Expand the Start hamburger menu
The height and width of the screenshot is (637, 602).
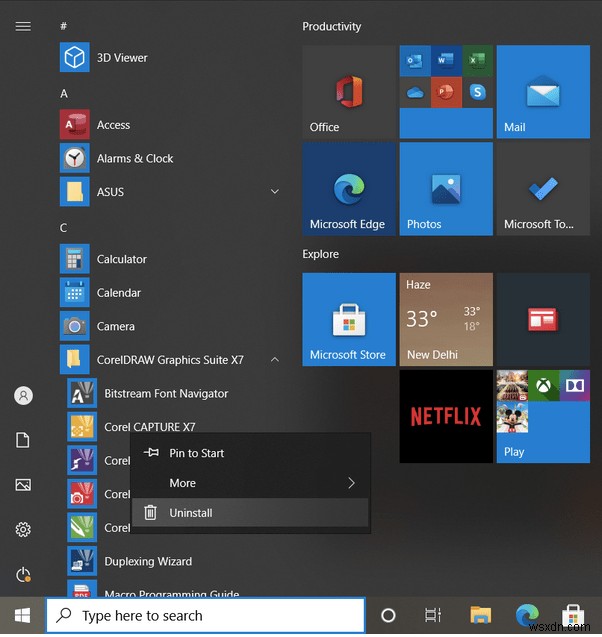coord(23,26)
